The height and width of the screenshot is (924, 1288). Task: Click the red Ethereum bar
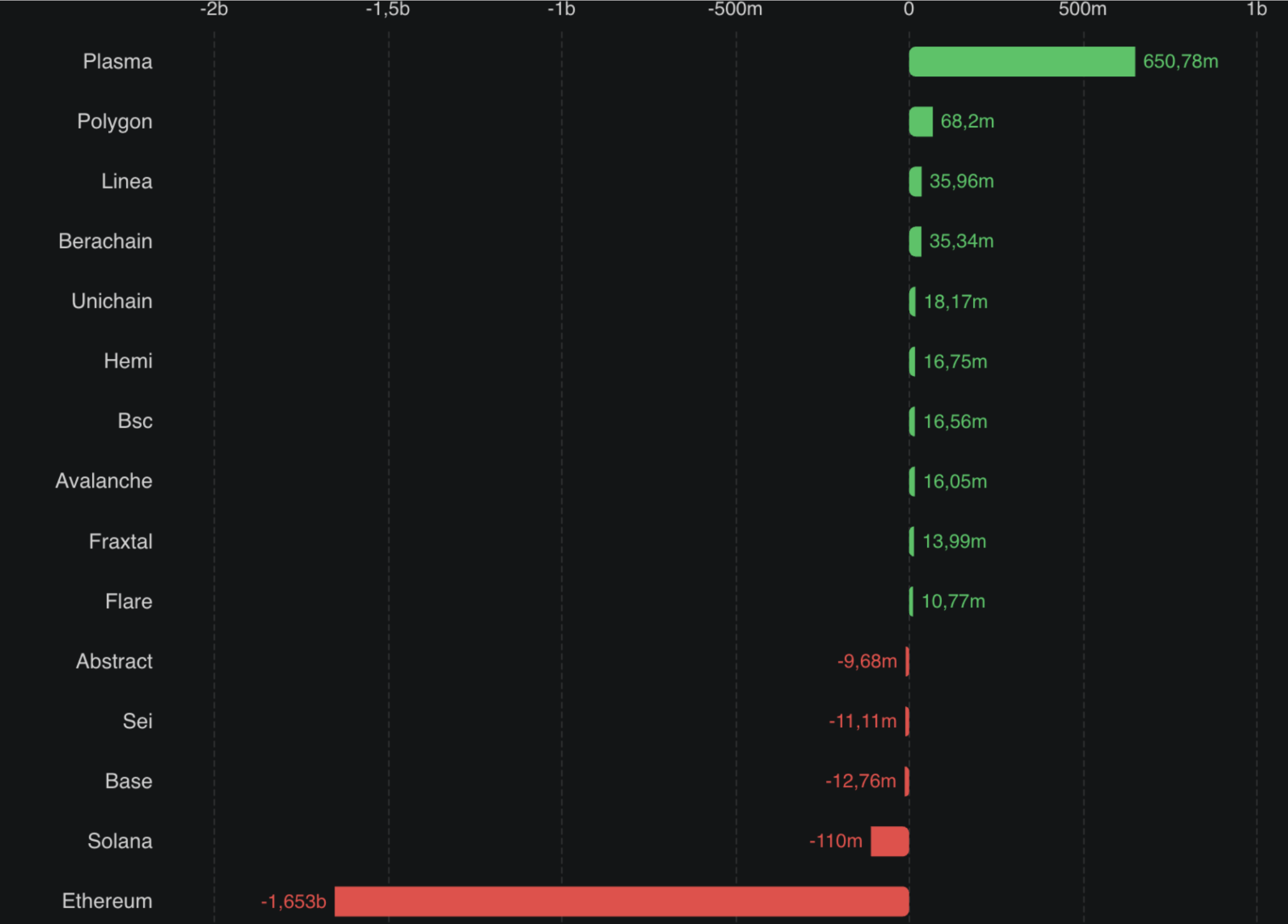(x=622, y=901)
